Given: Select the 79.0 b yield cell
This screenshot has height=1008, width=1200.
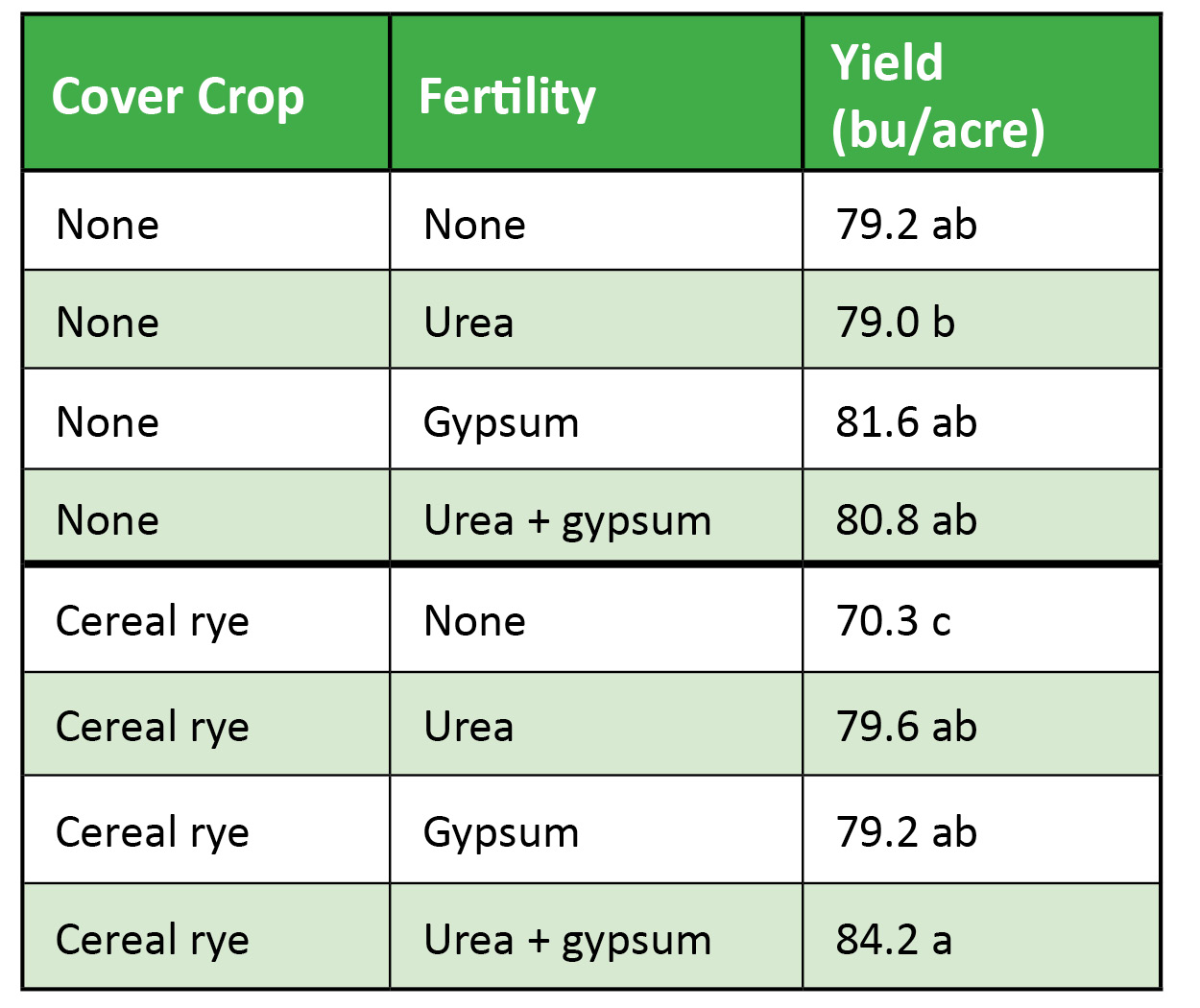Looking at the screenshot, I should click(895, 323).
